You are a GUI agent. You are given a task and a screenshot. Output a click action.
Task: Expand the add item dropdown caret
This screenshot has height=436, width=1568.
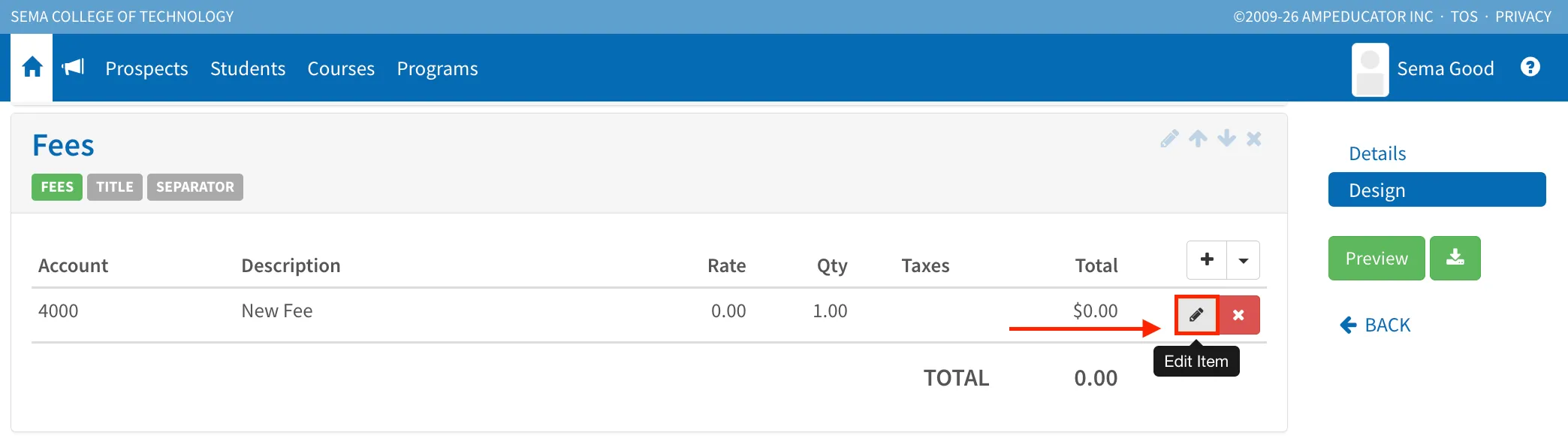point(1244,260)
